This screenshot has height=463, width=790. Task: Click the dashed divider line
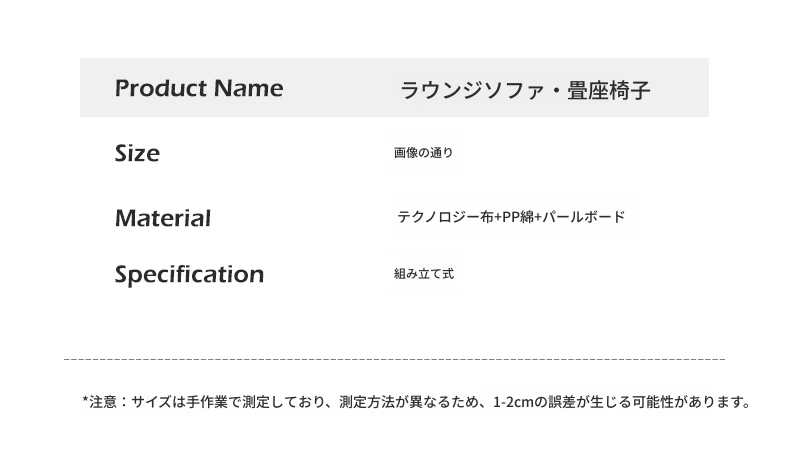click(x=394, y=358)
